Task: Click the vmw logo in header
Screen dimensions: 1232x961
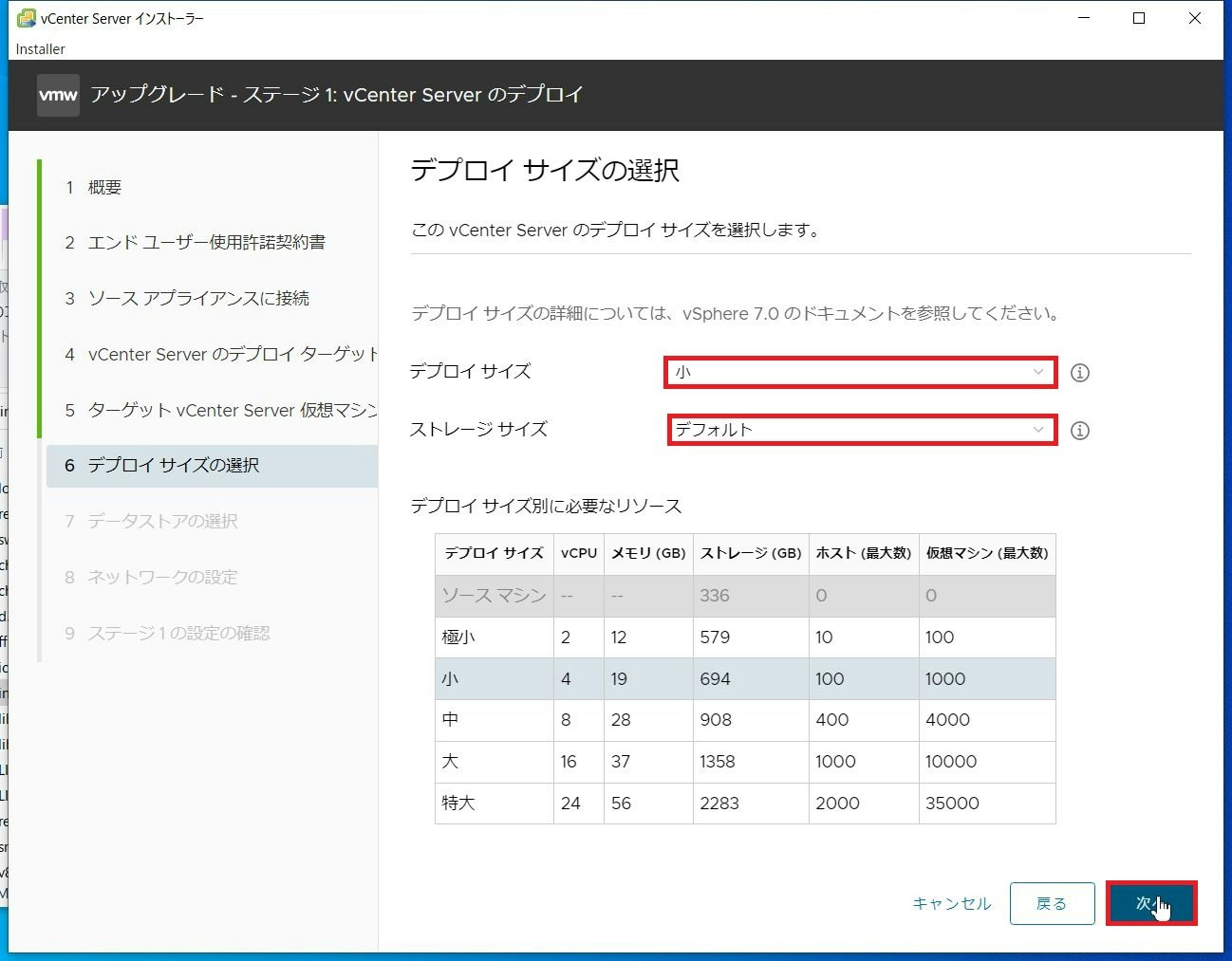Action: coord(58,96)
